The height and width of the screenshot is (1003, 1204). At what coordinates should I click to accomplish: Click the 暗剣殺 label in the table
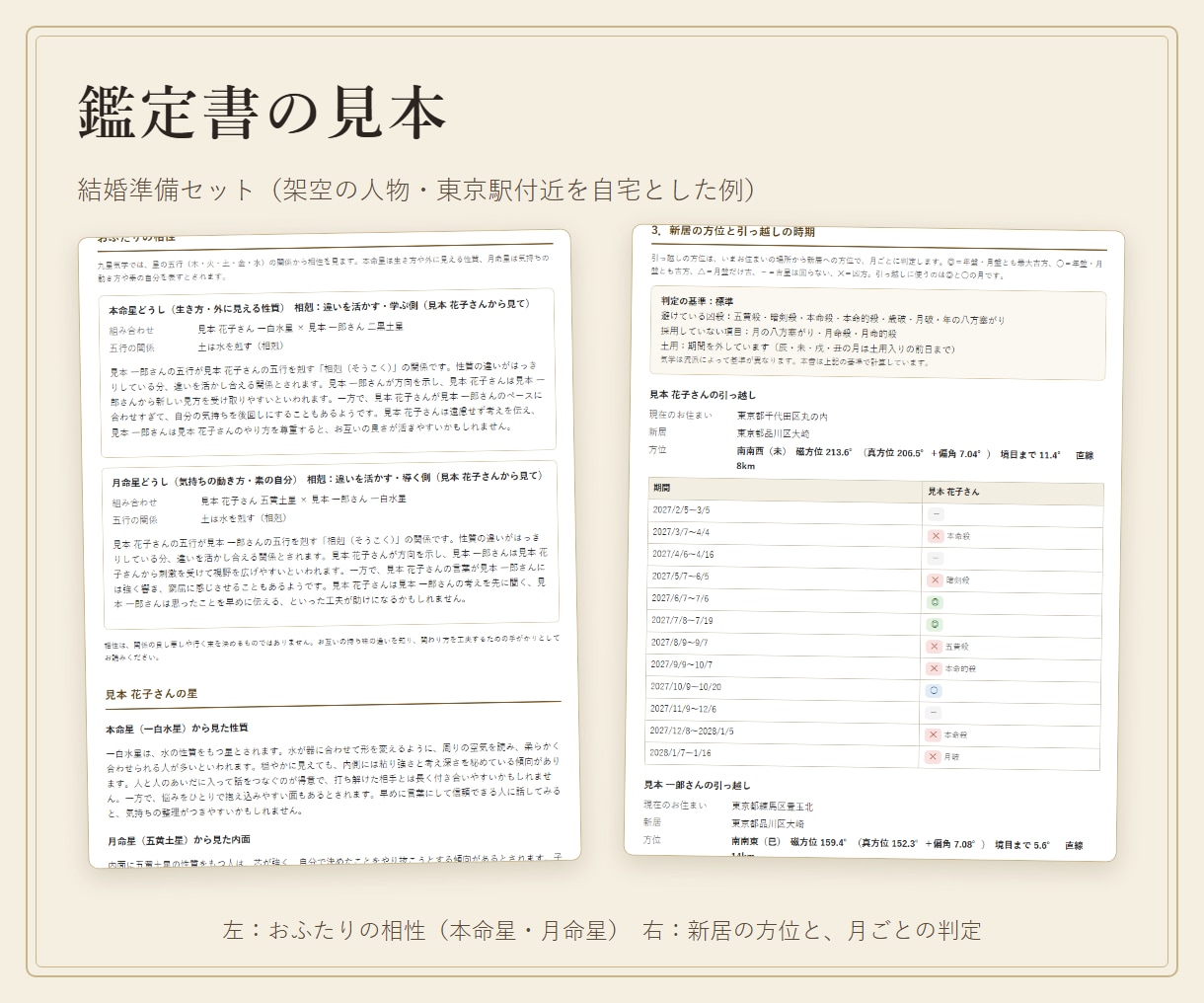pyautogui.click(x=958, y=580)
